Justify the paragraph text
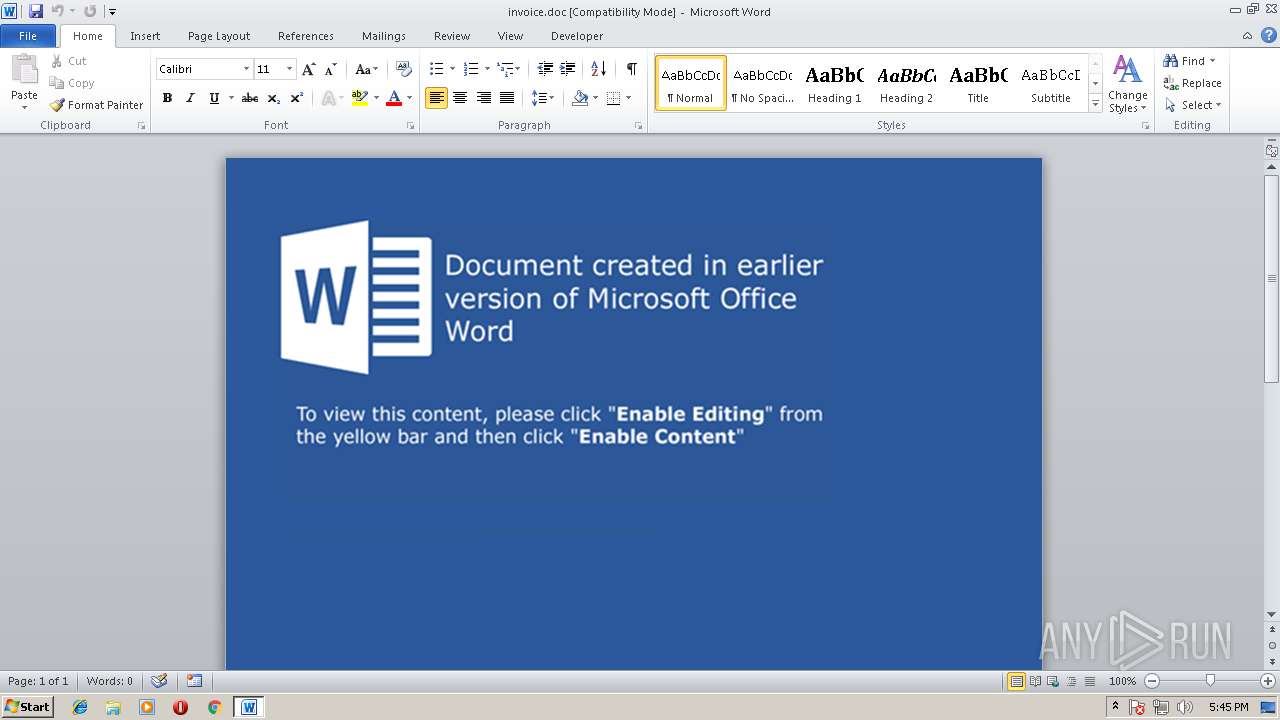Screen dimensions: 1280x720 [x=507, y=98]
